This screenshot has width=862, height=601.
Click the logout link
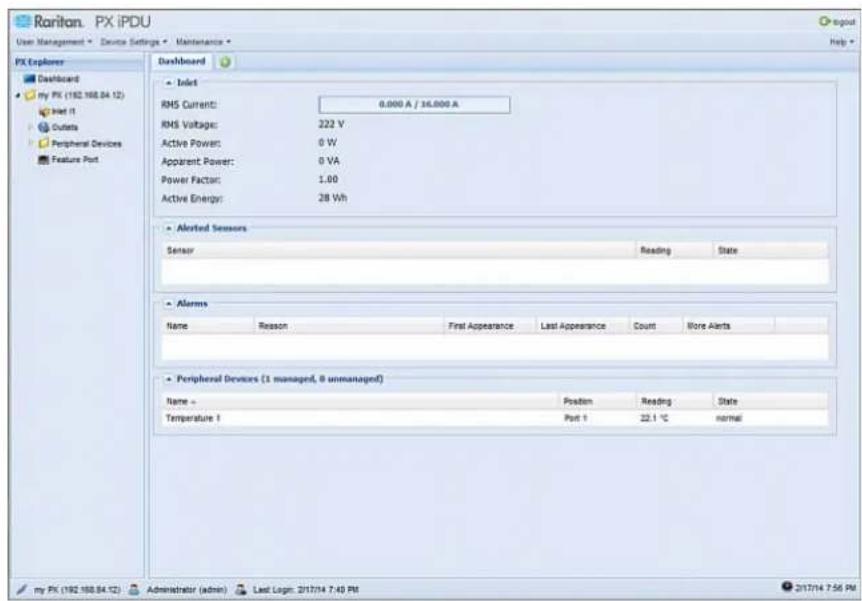844,22
